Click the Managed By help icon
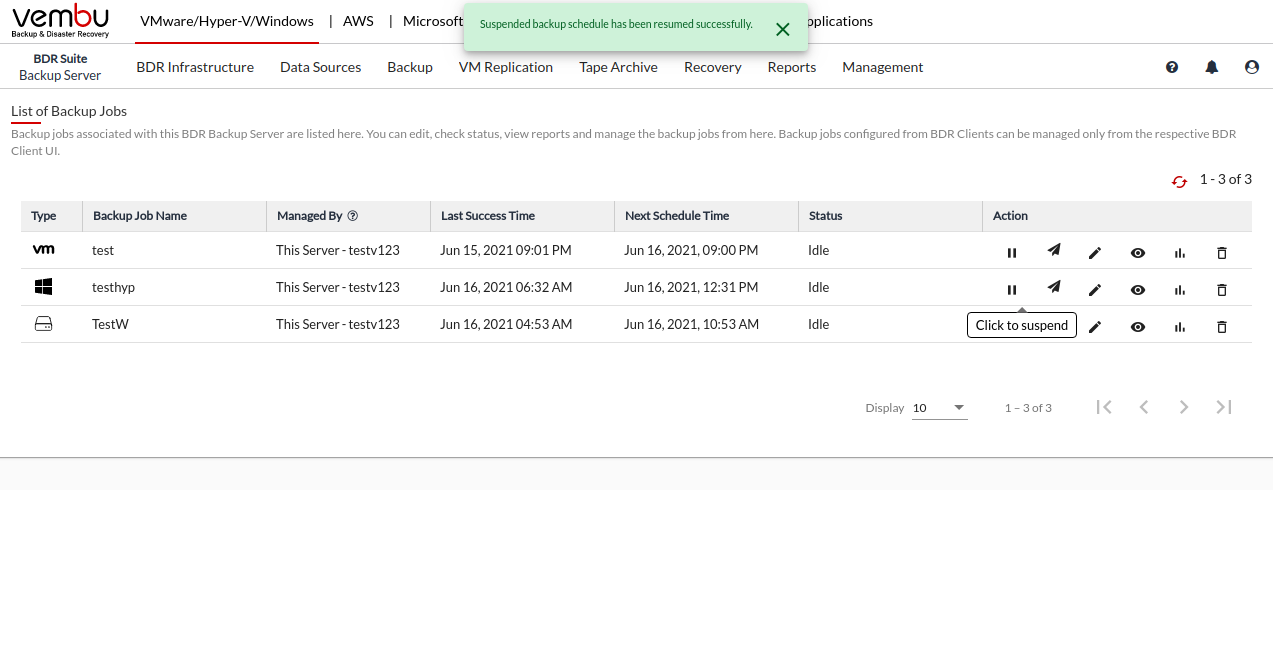Viewport: 1273px width, 668px height. pyautogui.click(x=353, y=216)
